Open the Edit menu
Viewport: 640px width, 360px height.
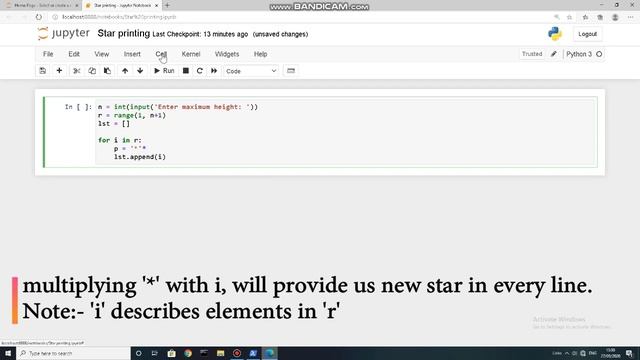[74, 54]
